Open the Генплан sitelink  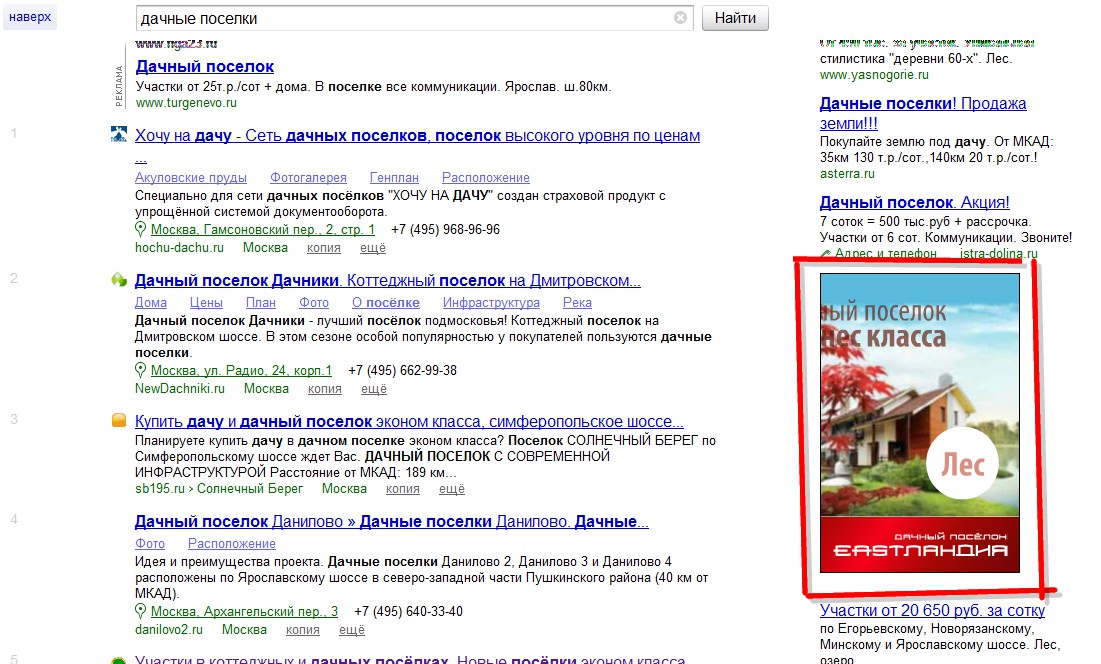coord(394,178)
